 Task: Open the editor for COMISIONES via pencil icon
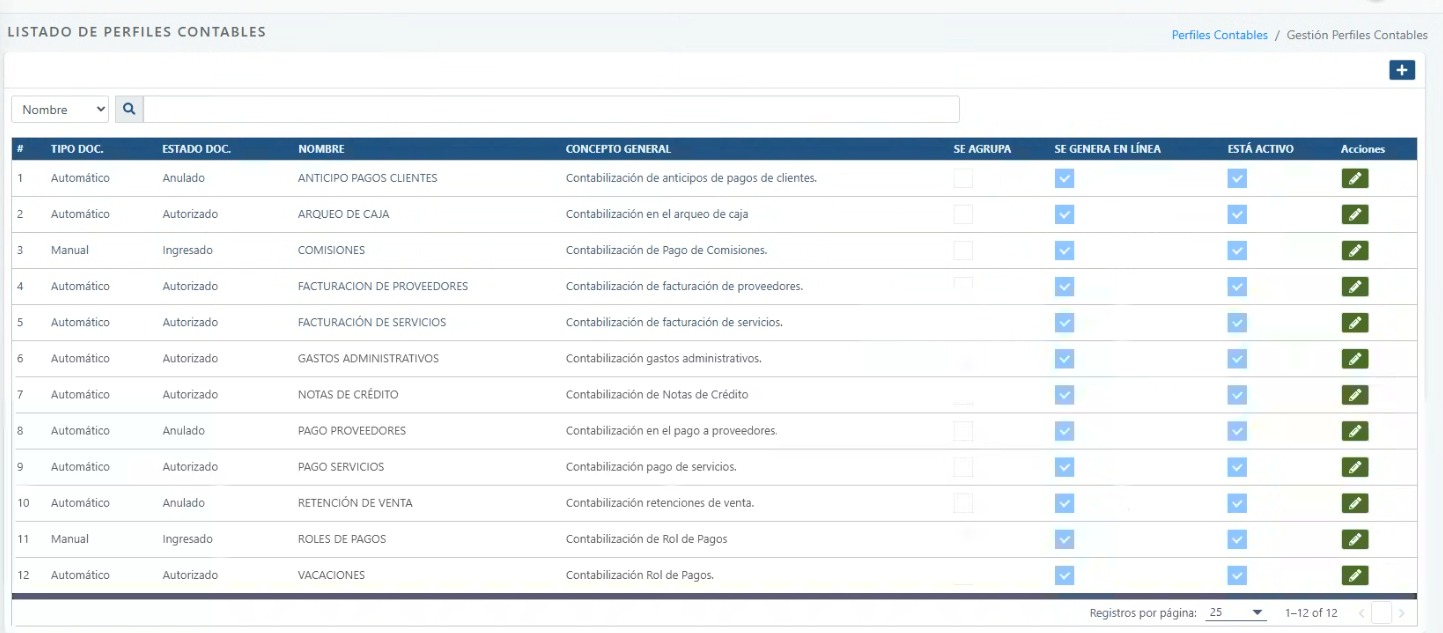click(1355, 249)
